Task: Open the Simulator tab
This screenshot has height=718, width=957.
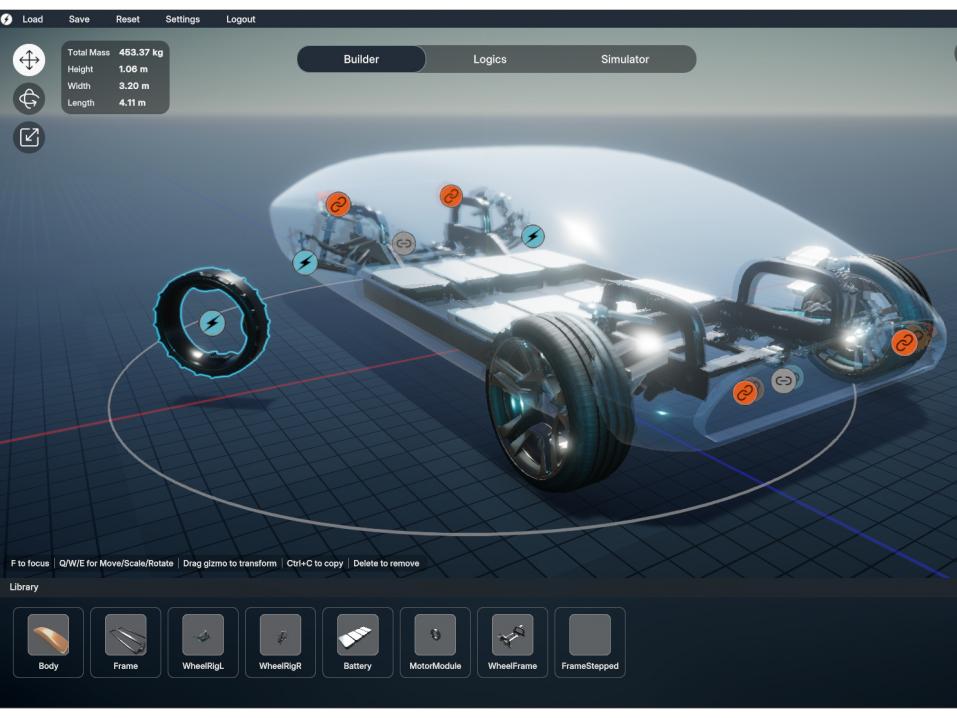Action: [624, 59]
